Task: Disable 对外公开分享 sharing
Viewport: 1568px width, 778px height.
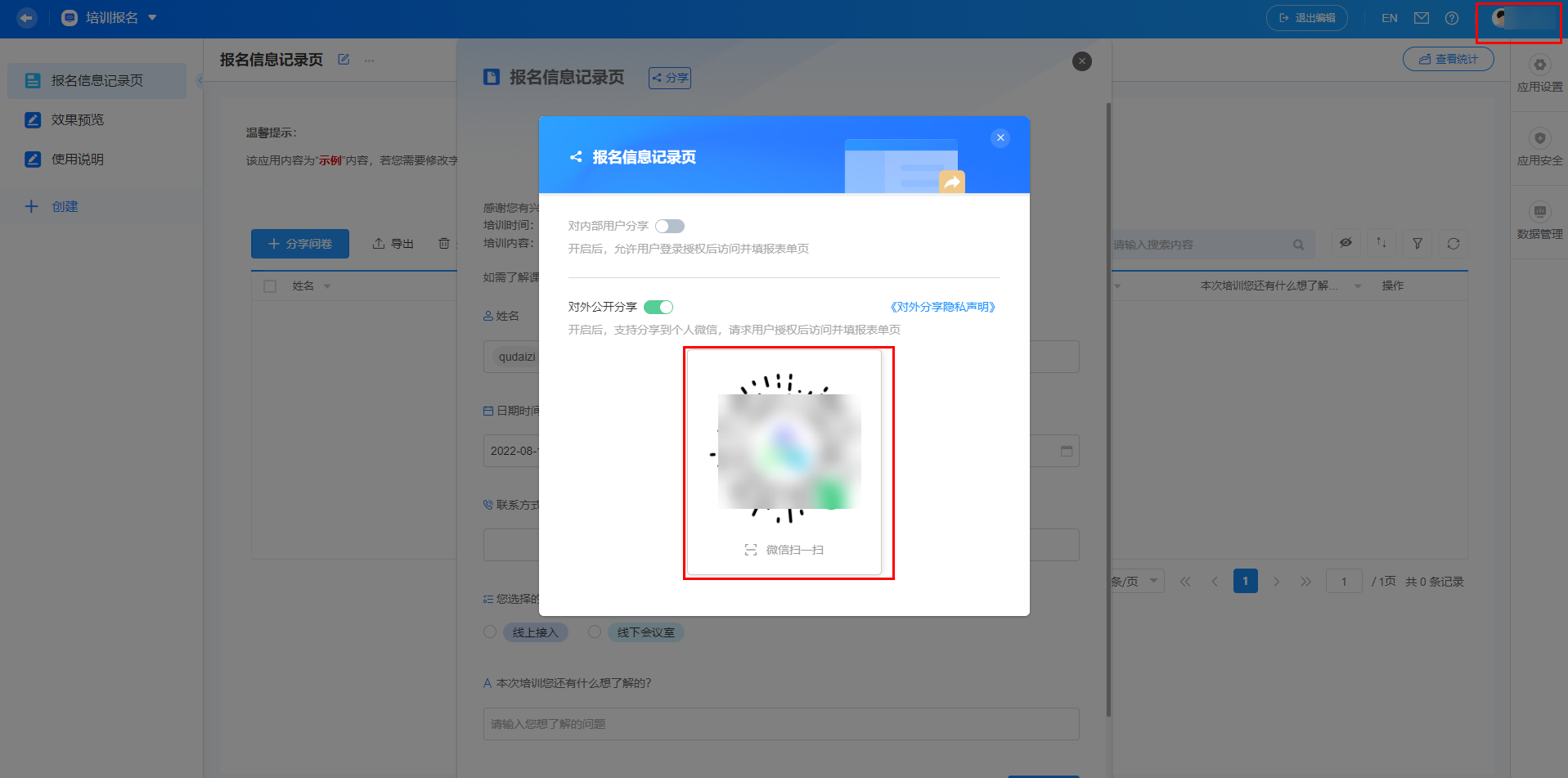Action: click(658, 307)
